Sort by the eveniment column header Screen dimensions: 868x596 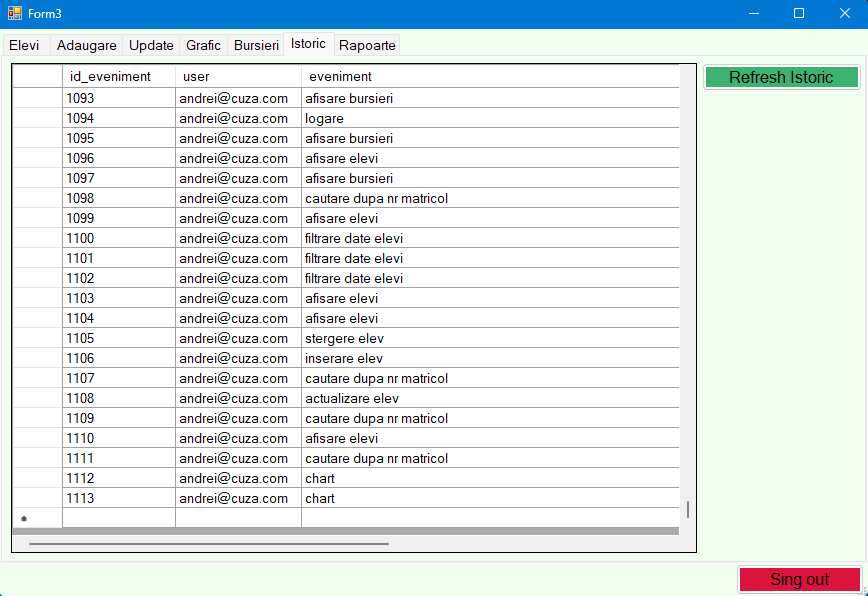tap(400, 77)
